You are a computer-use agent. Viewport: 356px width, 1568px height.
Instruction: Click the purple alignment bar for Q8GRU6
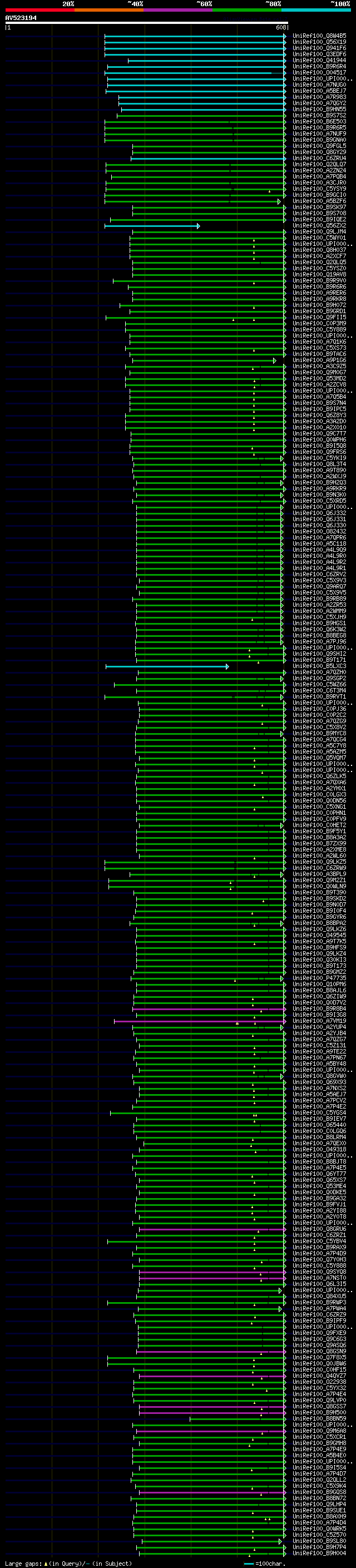[x=212, y=1229]
